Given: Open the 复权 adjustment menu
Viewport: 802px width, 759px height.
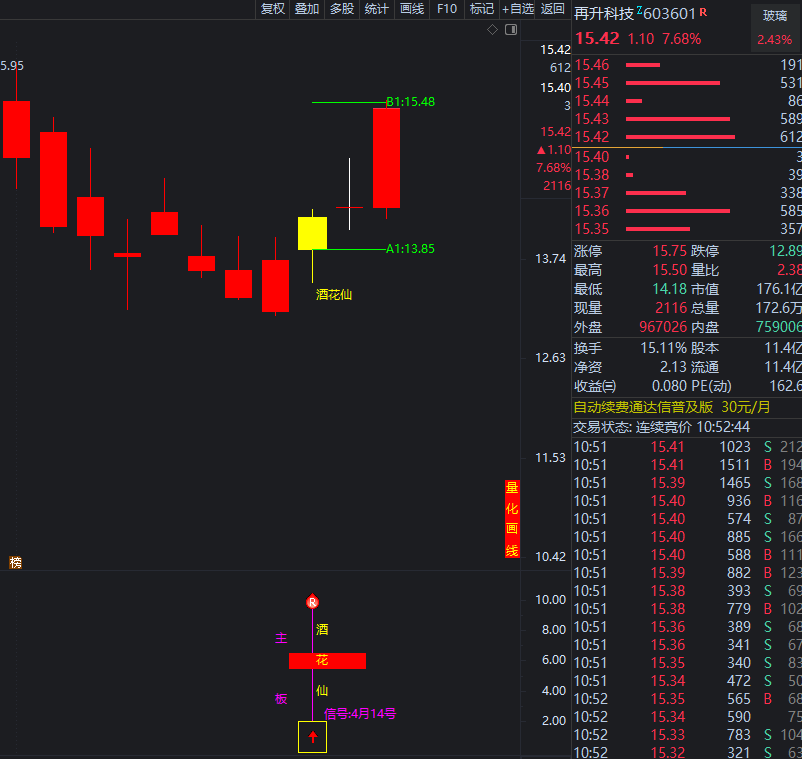Looking at the screenshot, I should pyautogui.click(x=272, y=9).
